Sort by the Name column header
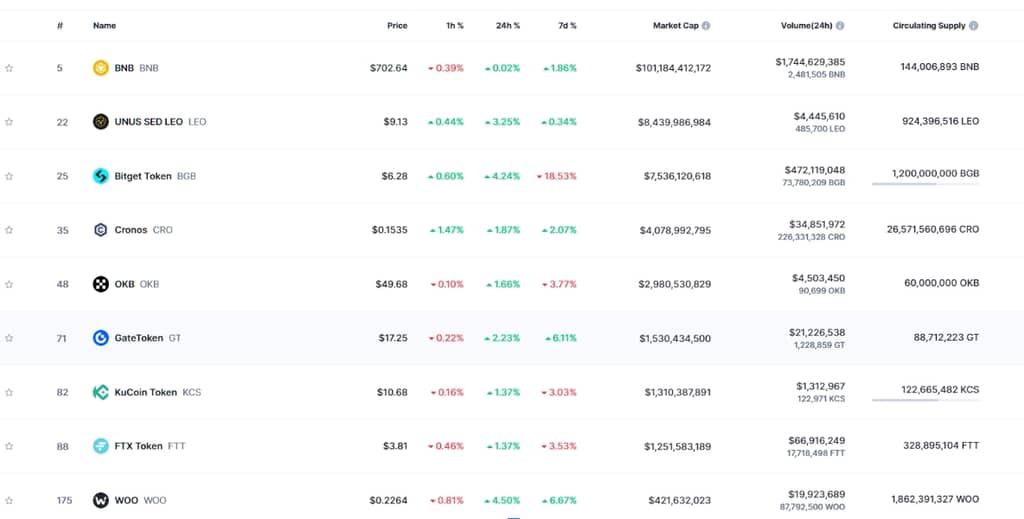Screen dimensions: 1024x519 tap(104, 26)
